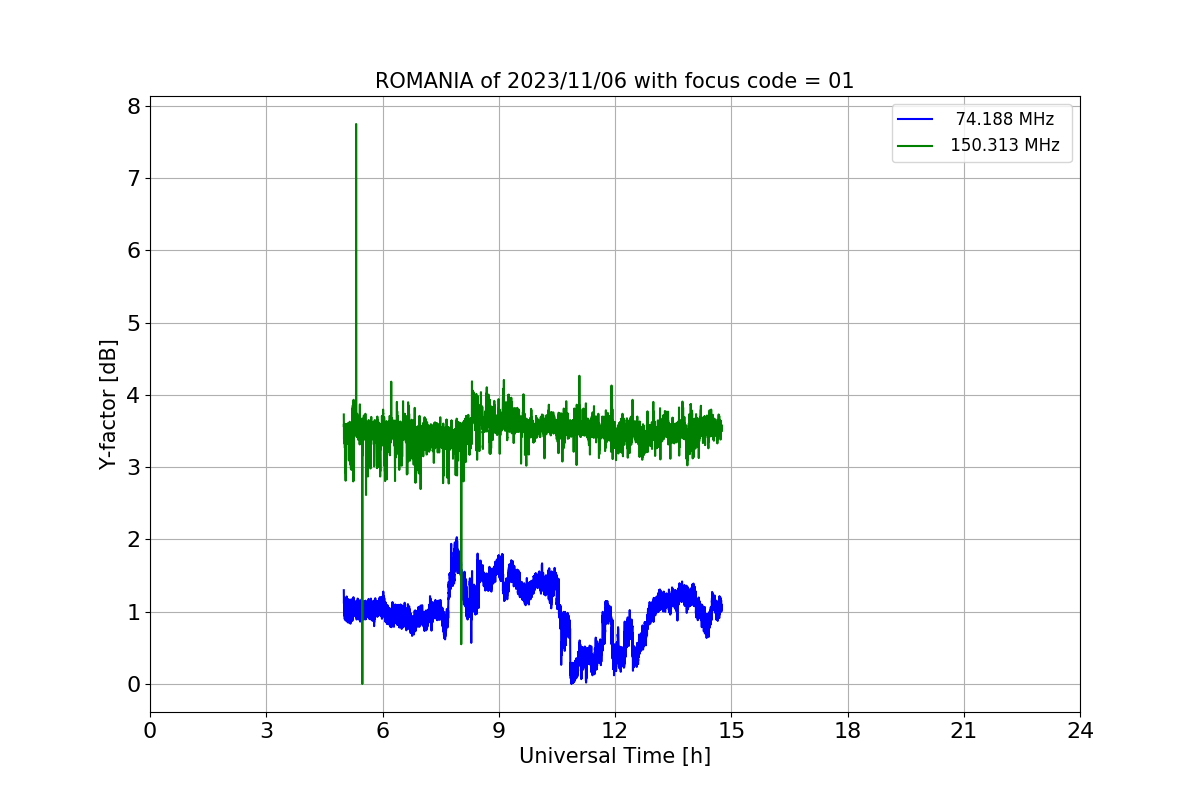Click x-axis tick label 15
Screen dimensions: 1200x800
point(731,731)
